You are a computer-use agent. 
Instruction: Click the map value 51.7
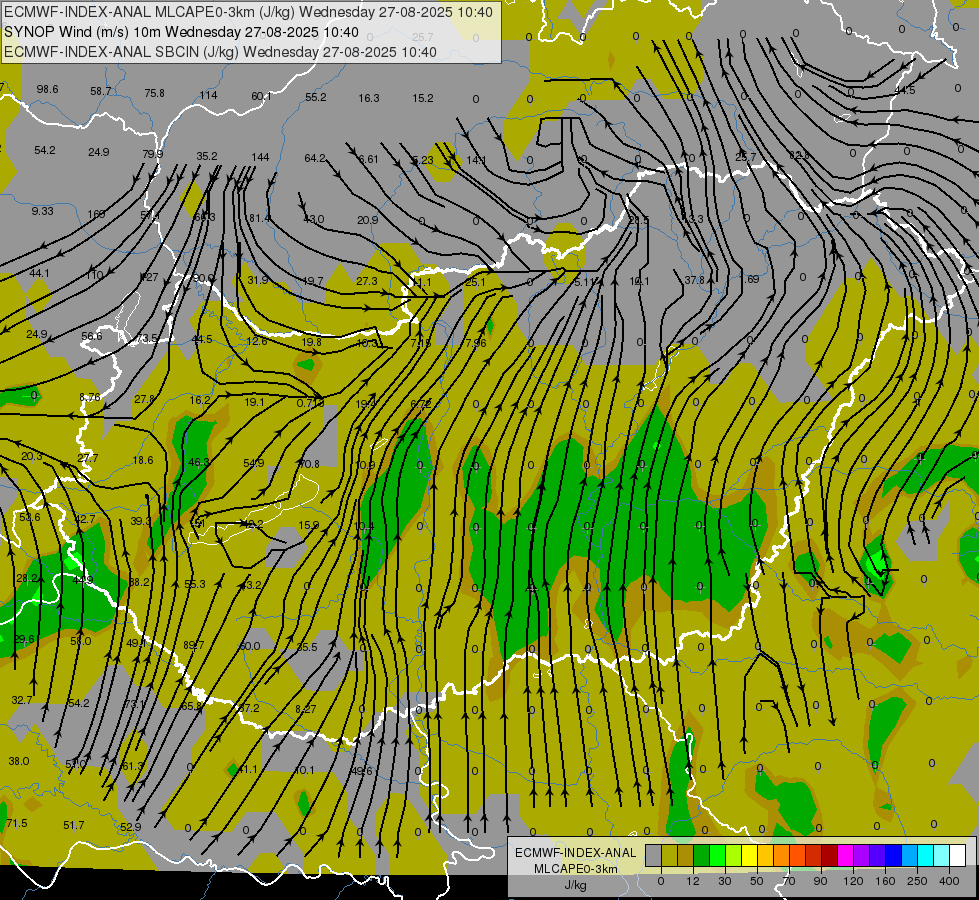(74, 826)
